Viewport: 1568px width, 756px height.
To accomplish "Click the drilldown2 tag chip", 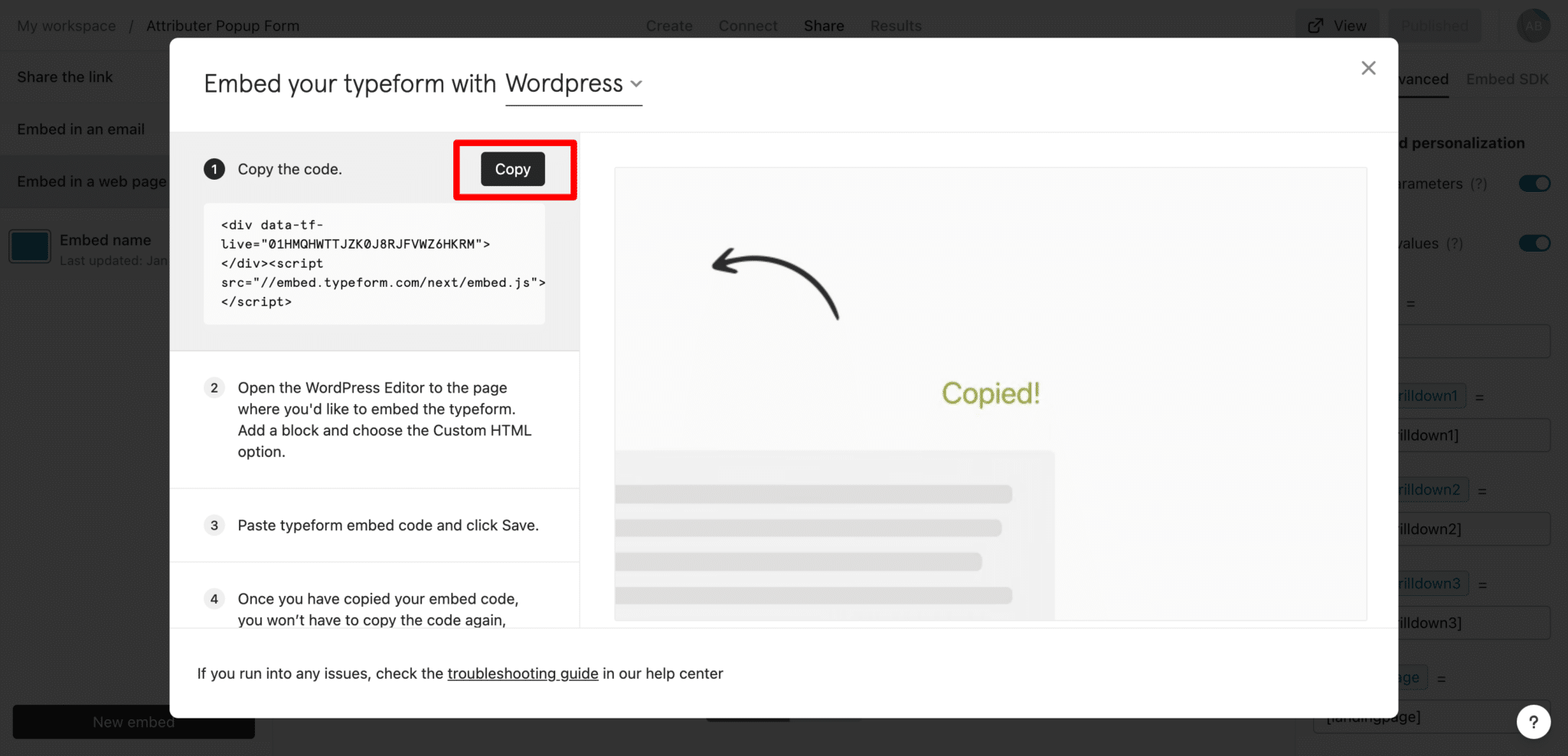I will (x=1433, y=490).
